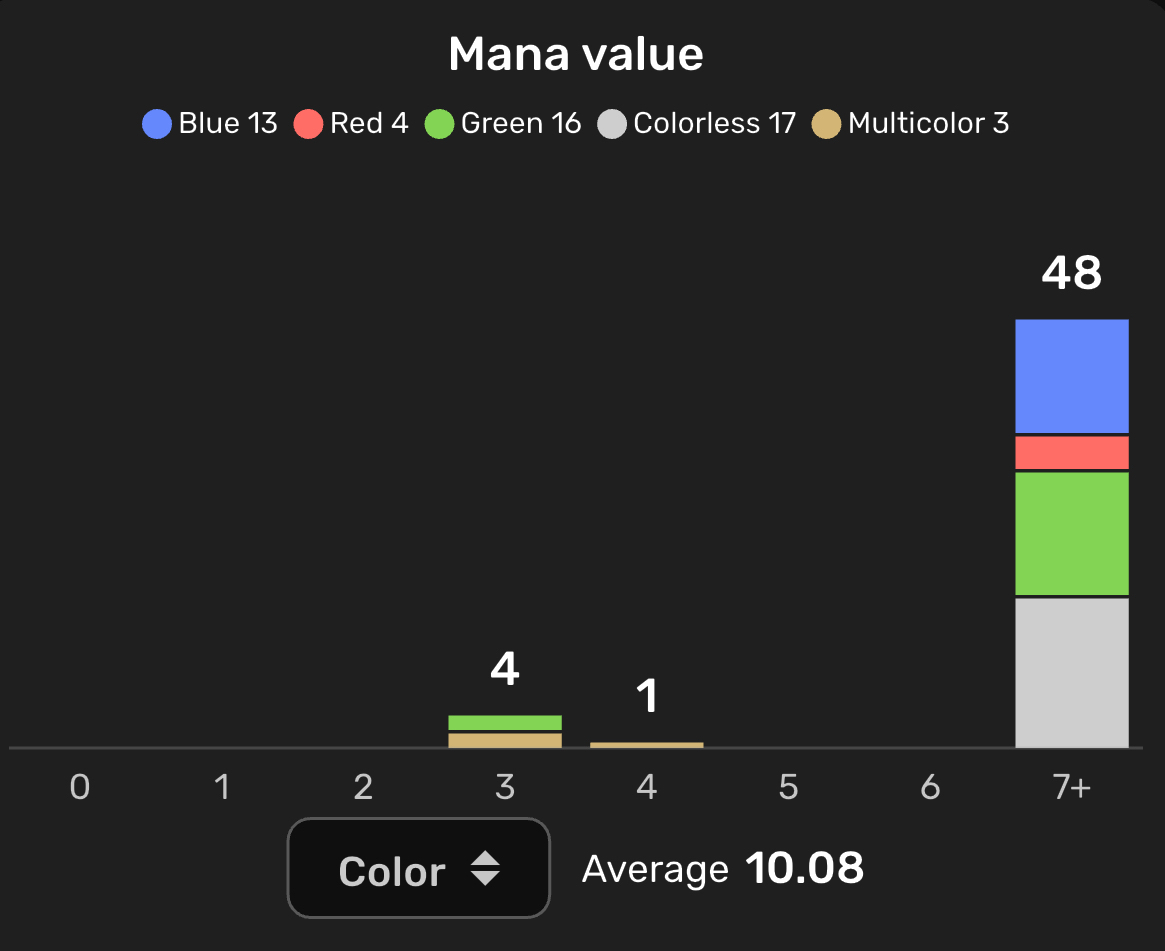Click the 0 label on the x-axis
Screen dimensions: 1165x951
pyautogui.click(x=80, y=788)
